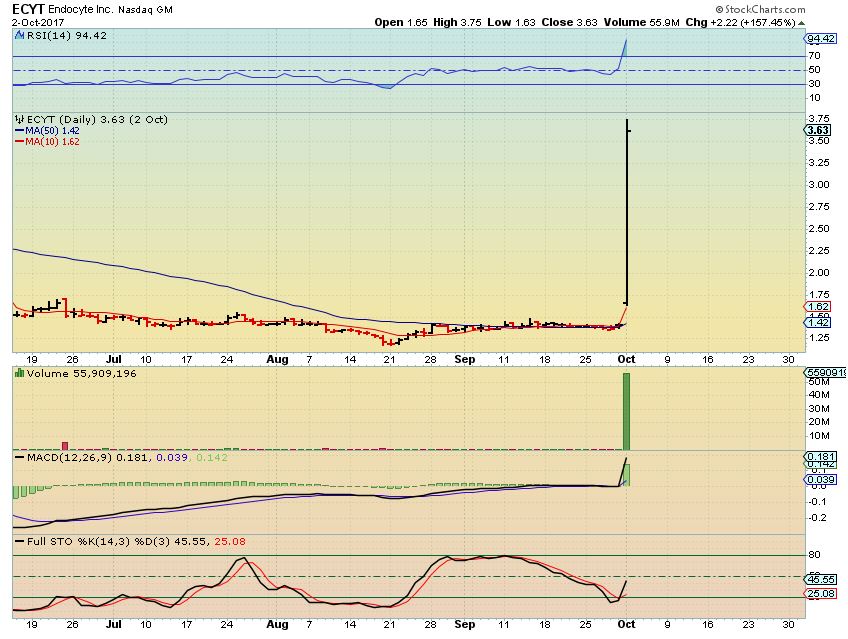Click the 0.181 MACD value tag
The height and width of the screenshot is (639, 848).
click(x=821, y=457)
